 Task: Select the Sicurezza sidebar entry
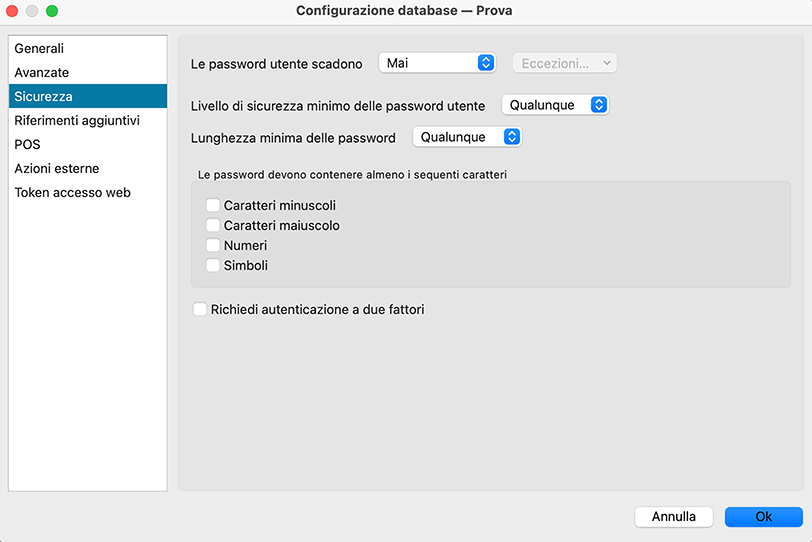[x=88, y=96]
